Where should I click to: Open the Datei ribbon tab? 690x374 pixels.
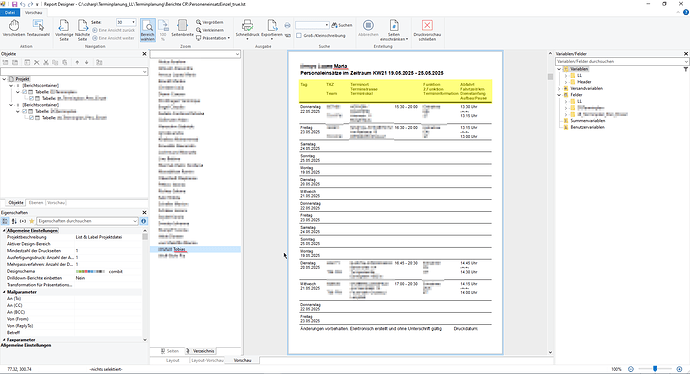click(x=10, y=13)
